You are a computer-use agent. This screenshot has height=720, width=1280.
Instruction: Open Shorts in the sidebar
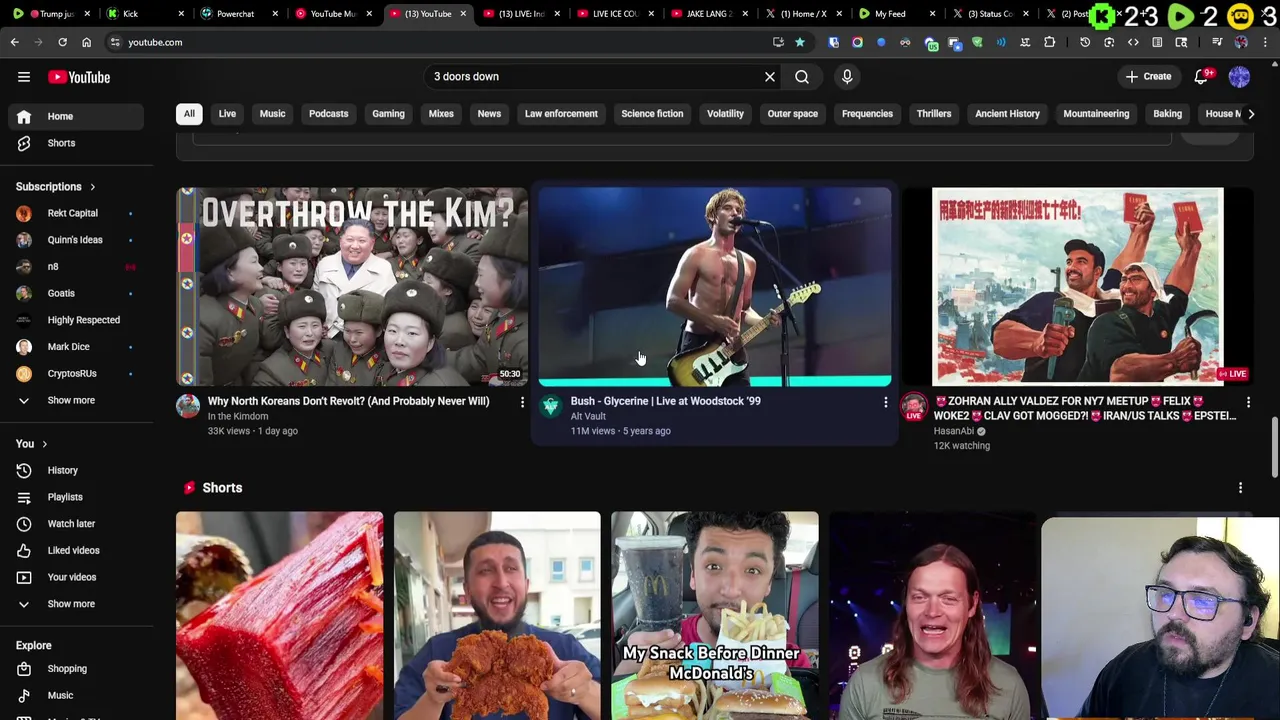[x=77, y=143]
